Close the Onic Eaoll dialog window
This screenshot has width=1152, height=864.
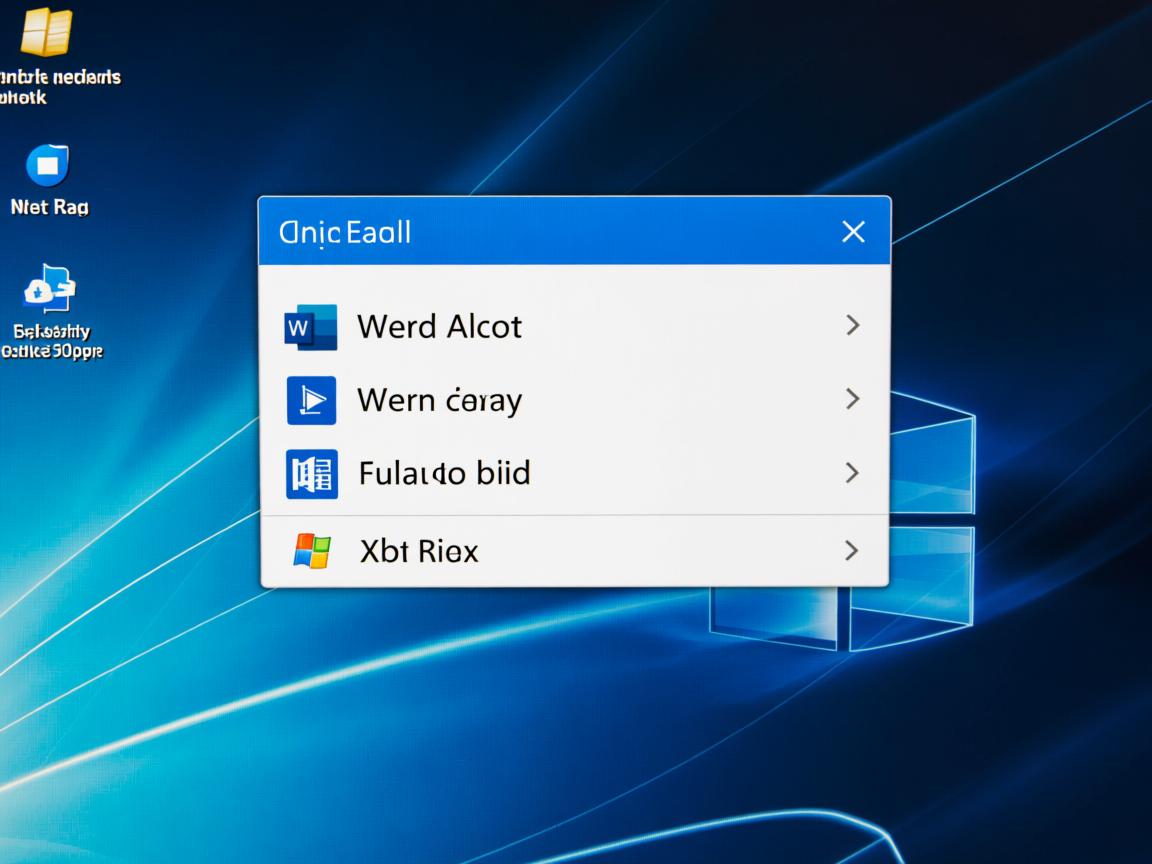pos(853,232)
